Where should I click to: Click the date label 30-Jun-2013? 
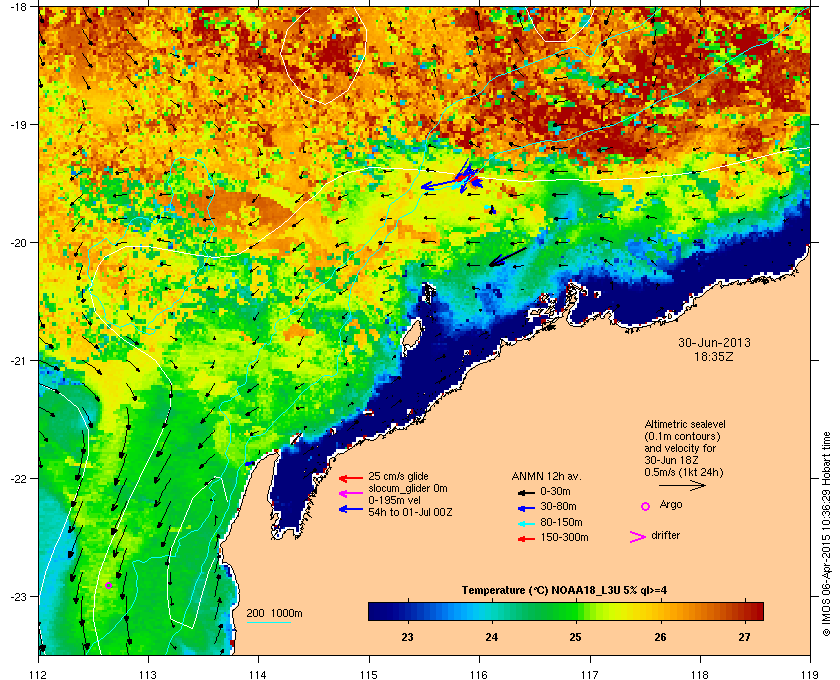tap(714, 342)
